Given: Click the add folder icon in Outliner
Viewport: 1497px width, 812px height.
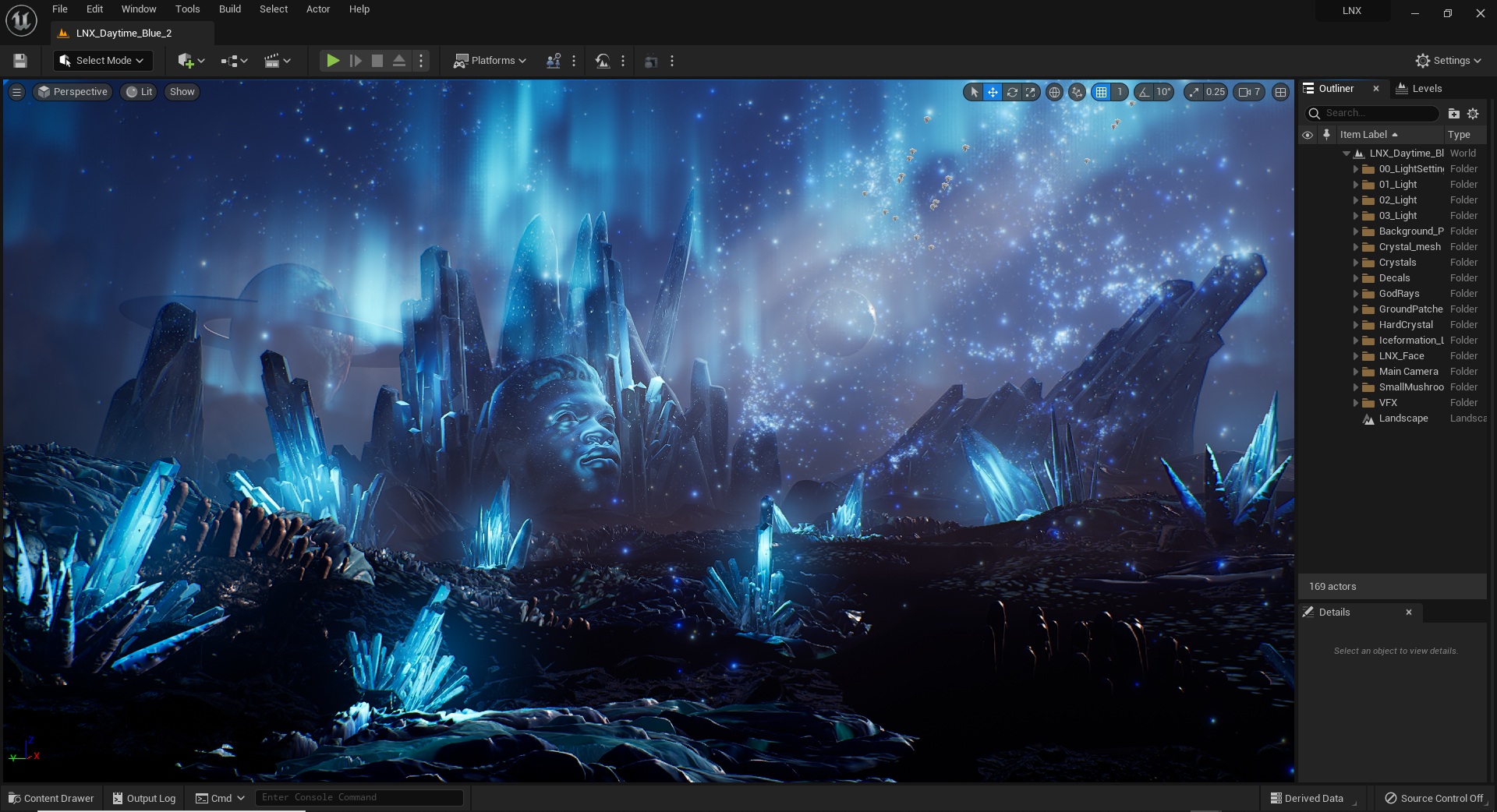Looking at the screenshot, I should [x=1453, y=114].
